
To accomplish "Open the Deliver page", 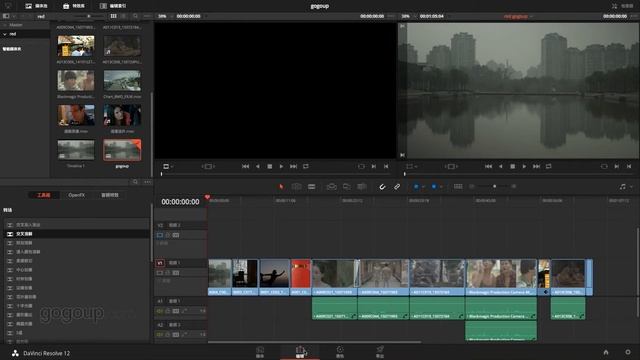I will coord(380,351).
